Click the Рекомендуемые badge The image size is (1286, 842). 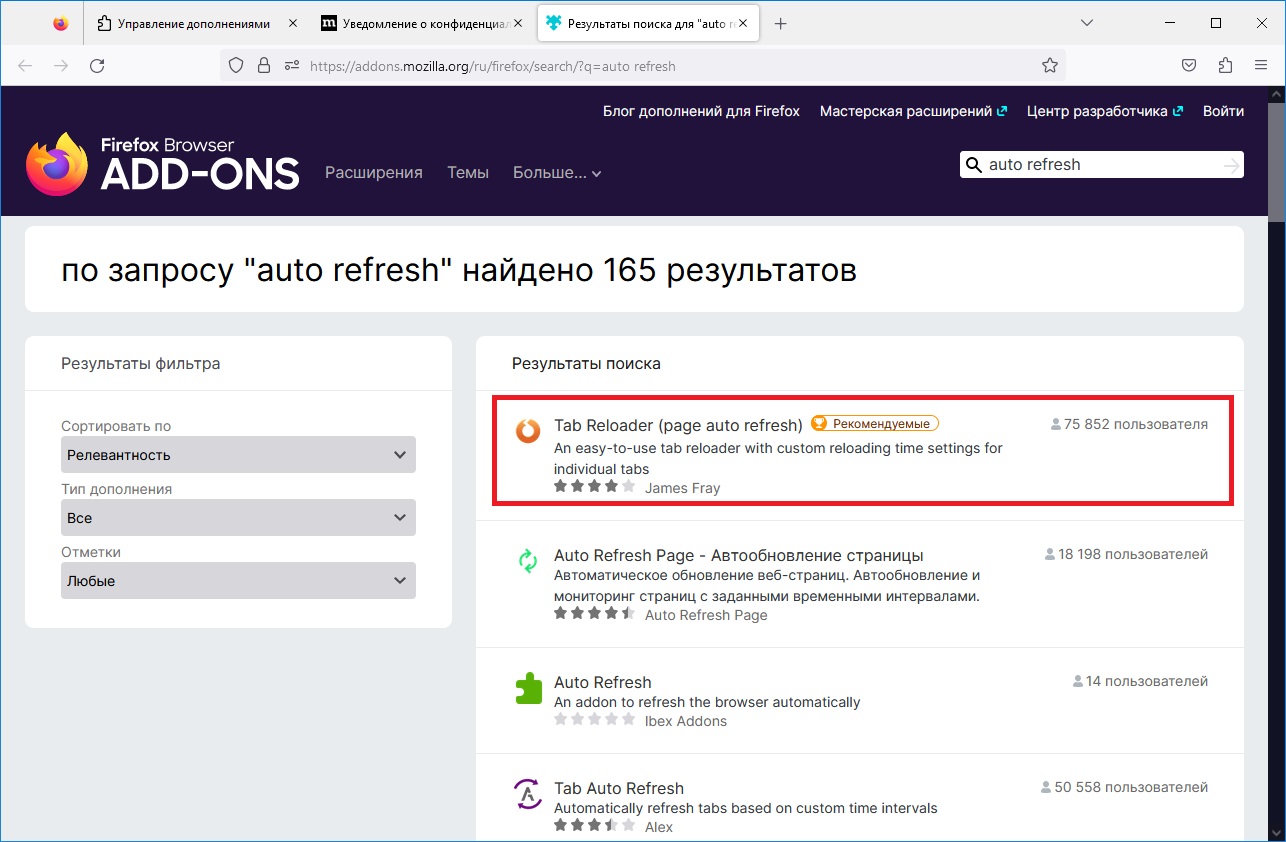click(x=874, y=424)
